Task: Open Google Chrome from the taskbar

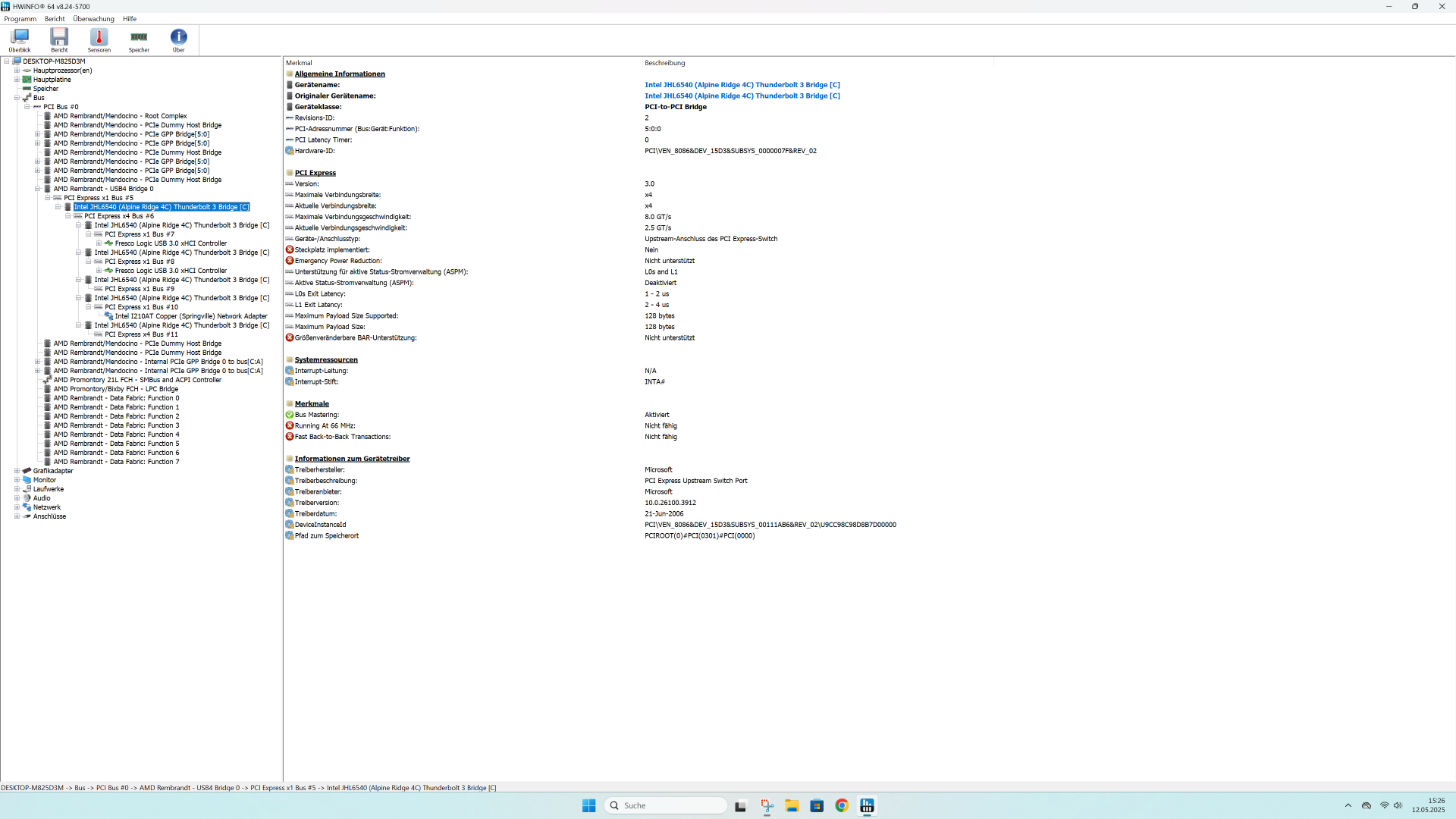Action: 842,805
